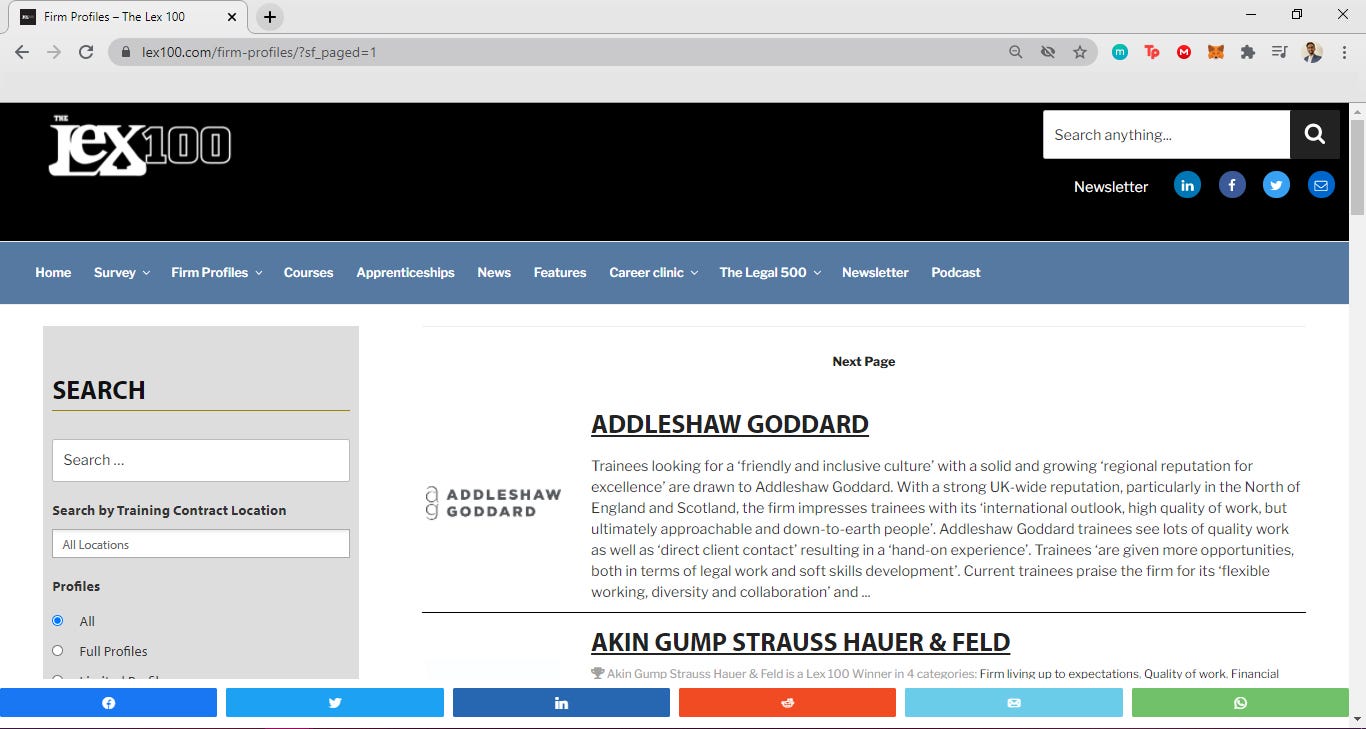The width and height of the screenshot is (1366, 729).
Task: Click Firm living up to expectations link
Action: coord(1059,673)
